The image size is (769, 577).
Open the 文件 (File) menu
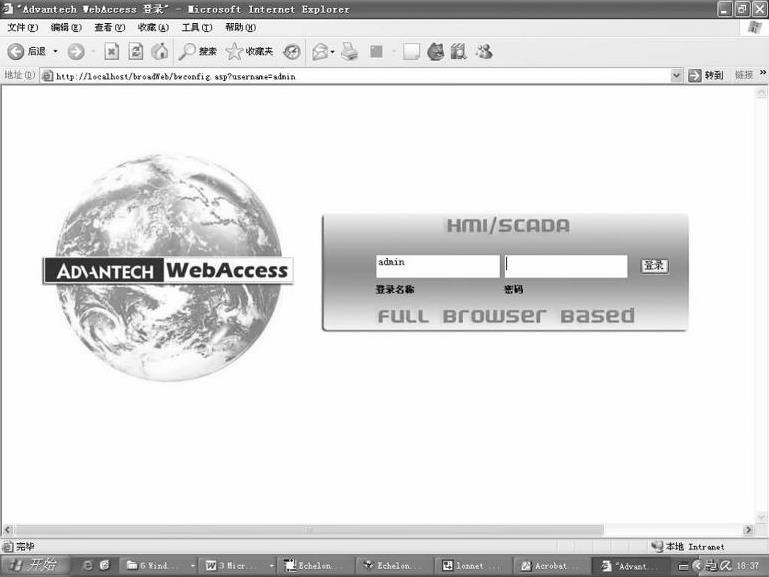coord(23,27)
